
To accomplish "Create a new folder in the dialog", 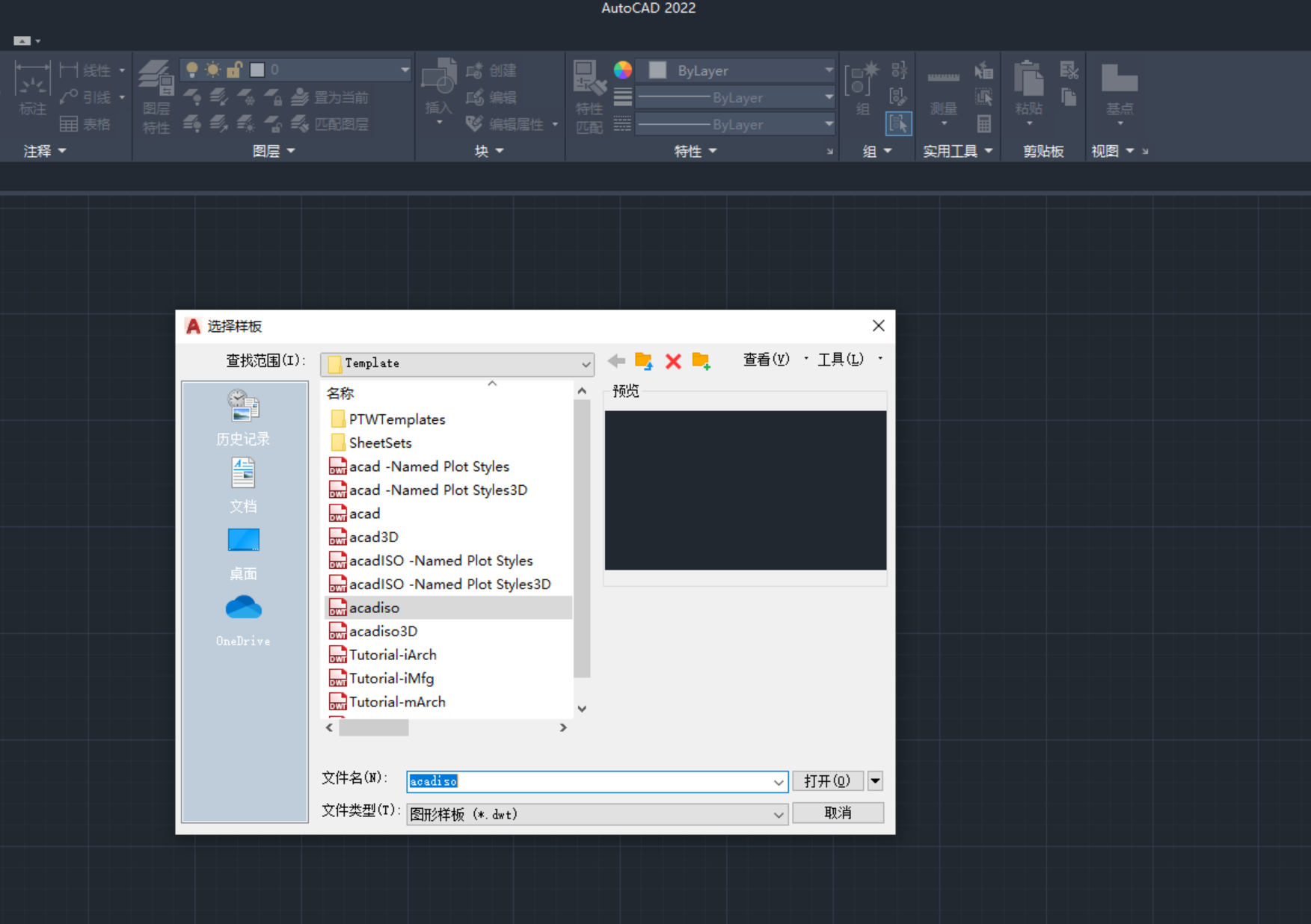I will point(701,361).
